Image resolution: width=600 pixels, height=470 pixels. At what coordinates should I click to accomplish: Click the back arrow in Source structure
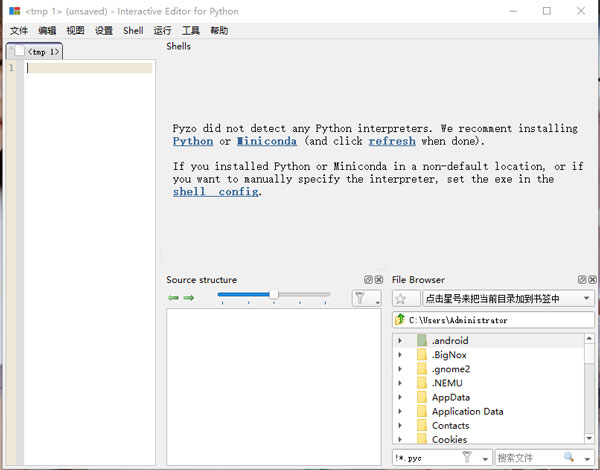[173, 298]
